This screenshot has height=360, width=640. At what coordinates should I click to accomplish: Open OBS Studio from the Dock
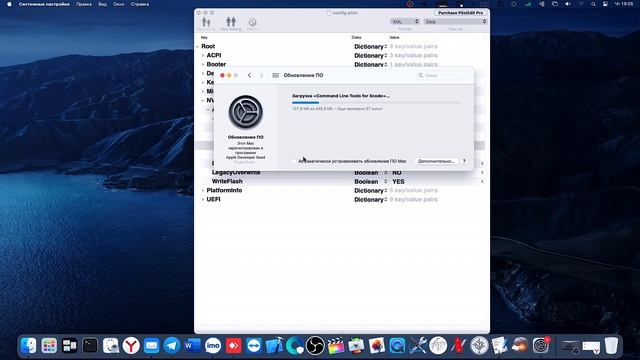tap(315, 346)
